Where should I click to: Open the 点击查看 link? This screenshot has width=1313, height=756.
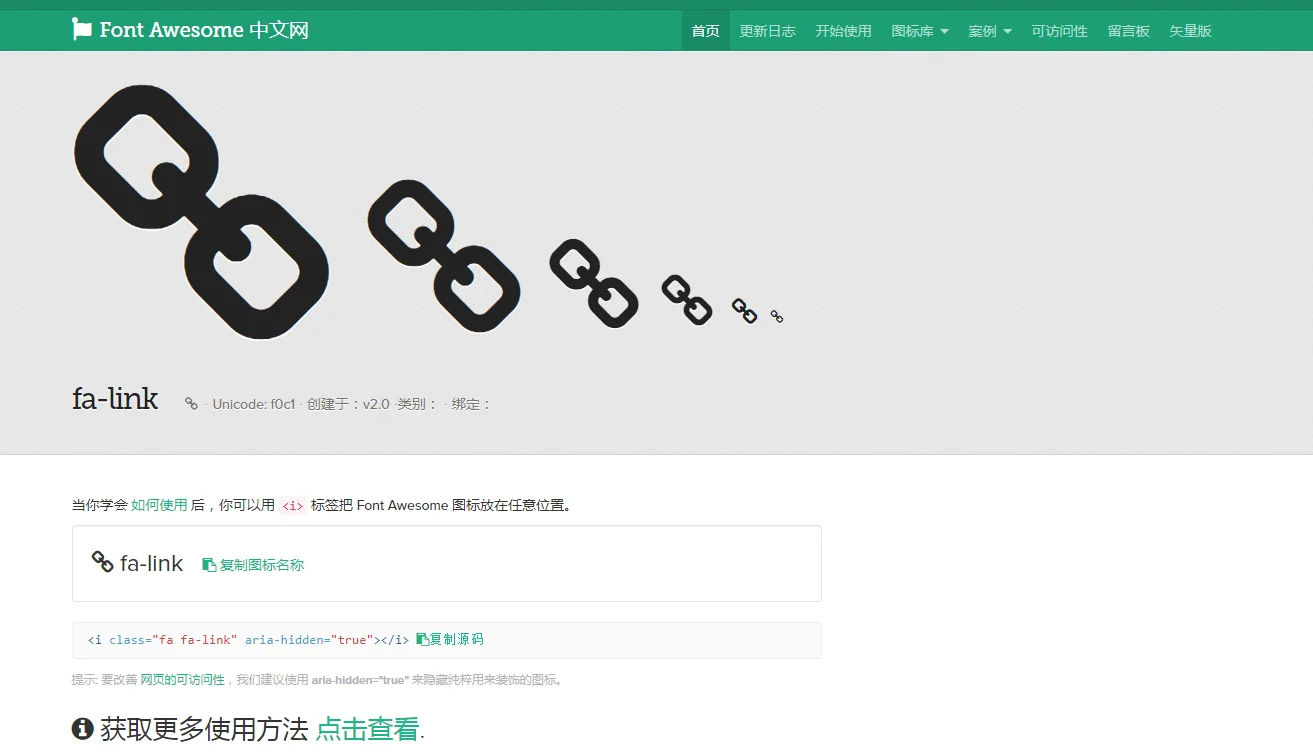click(368, 729)
